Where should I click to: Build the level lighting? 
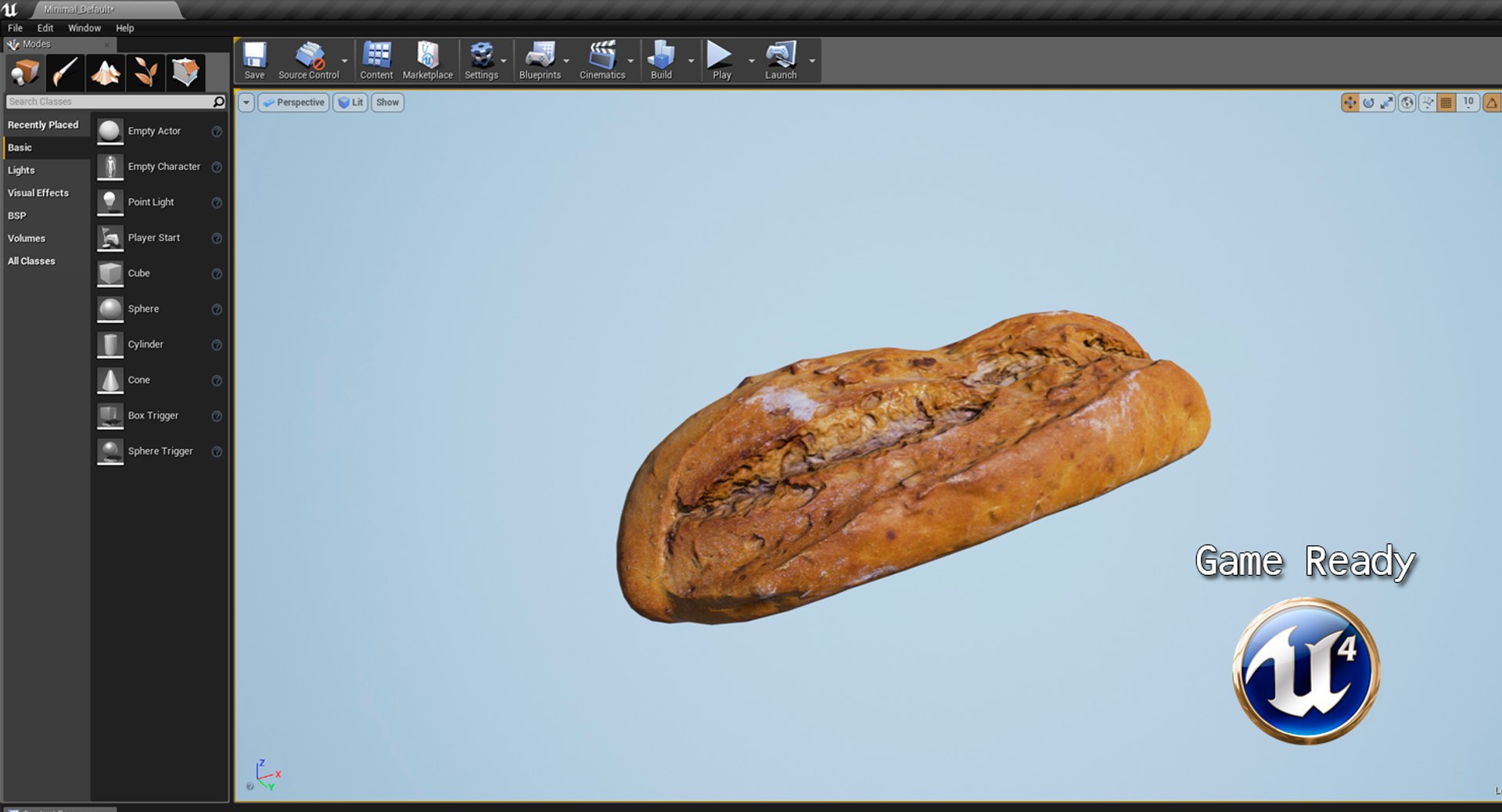point(661,60)
